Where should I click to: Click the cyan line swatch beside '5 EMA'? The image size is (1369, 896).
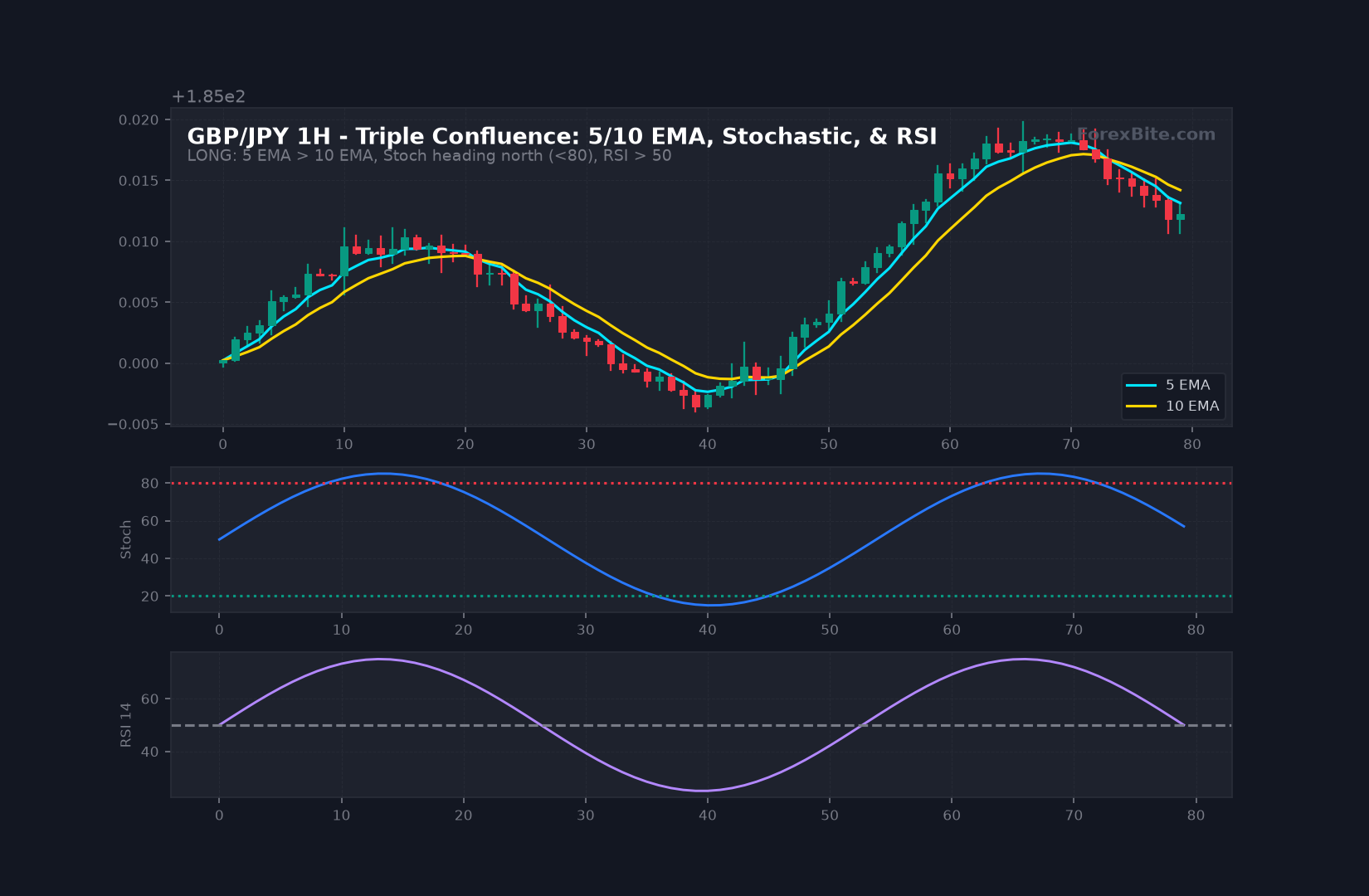pos(1141,385)
